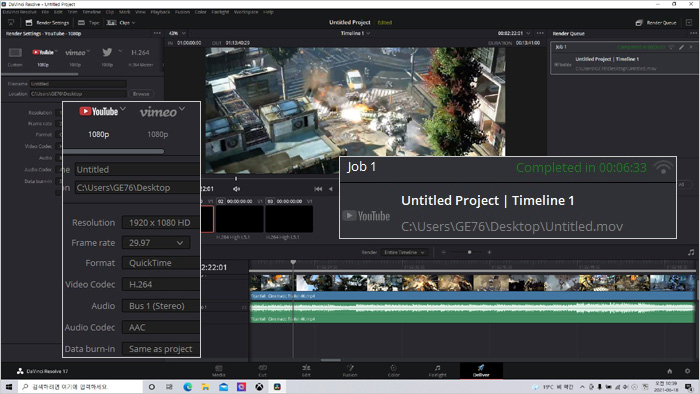Edit Job 1 with the pencil icon
This screenshot has width=700, height=394.
point(681,47)
